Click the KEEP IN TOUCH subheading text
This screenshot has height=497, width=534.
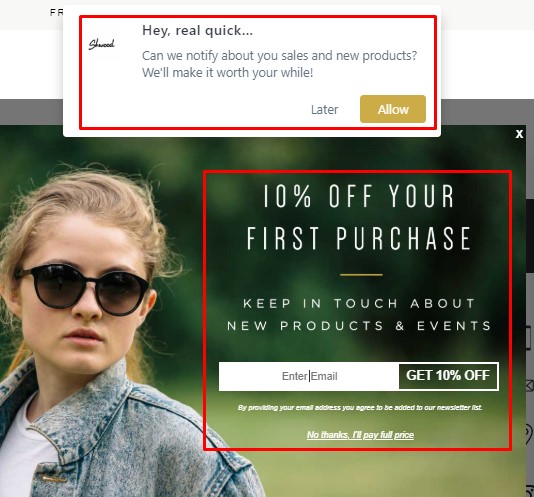point(359,314)
